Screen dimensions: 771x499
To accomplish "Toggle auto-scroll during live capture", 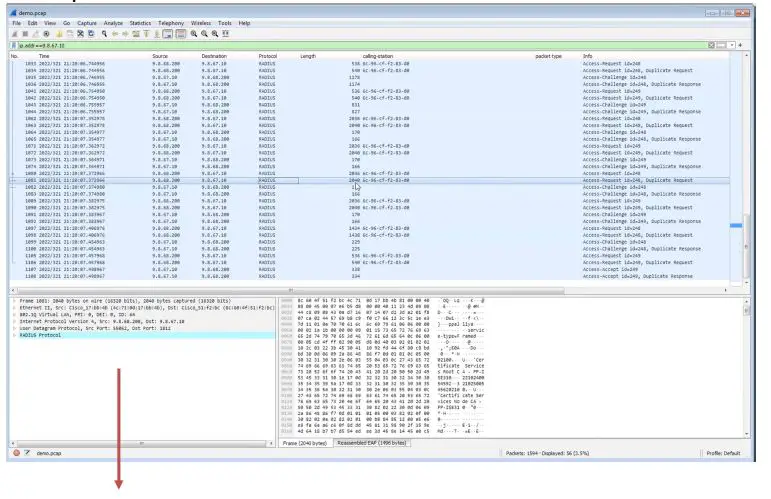I will tap(168, 34).
